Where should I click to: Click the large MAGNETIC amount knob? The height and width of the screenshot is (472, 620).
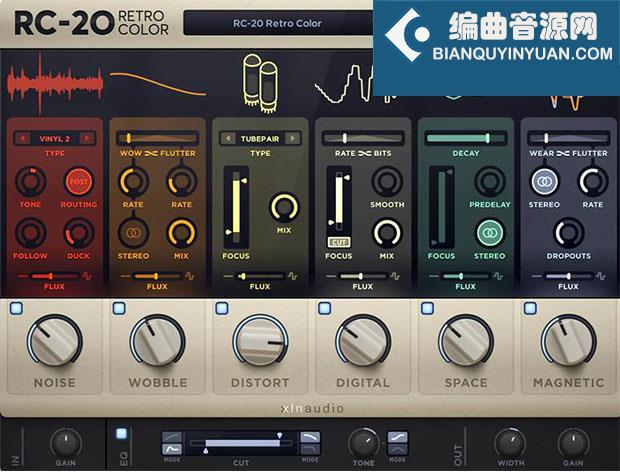[569, 341]
